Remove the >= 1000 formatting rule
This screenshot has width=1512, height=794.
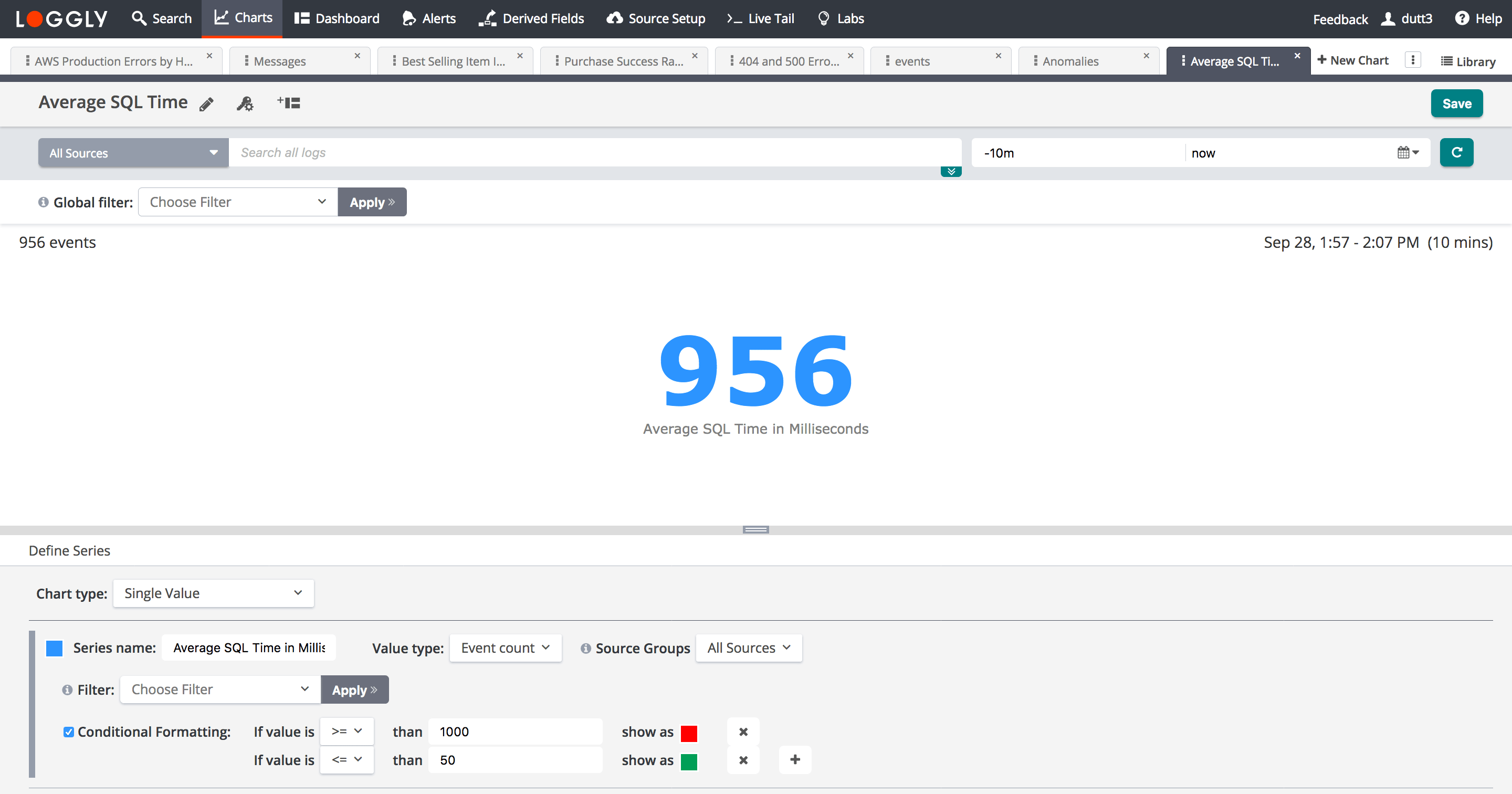click(743, 732)
